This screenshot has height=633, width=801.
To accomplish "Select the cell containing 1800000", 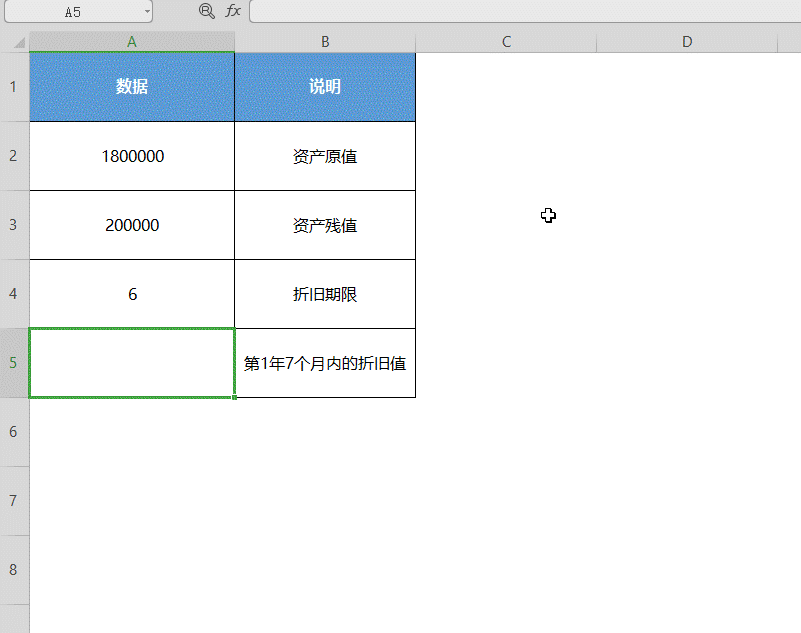I will [131, 156].
